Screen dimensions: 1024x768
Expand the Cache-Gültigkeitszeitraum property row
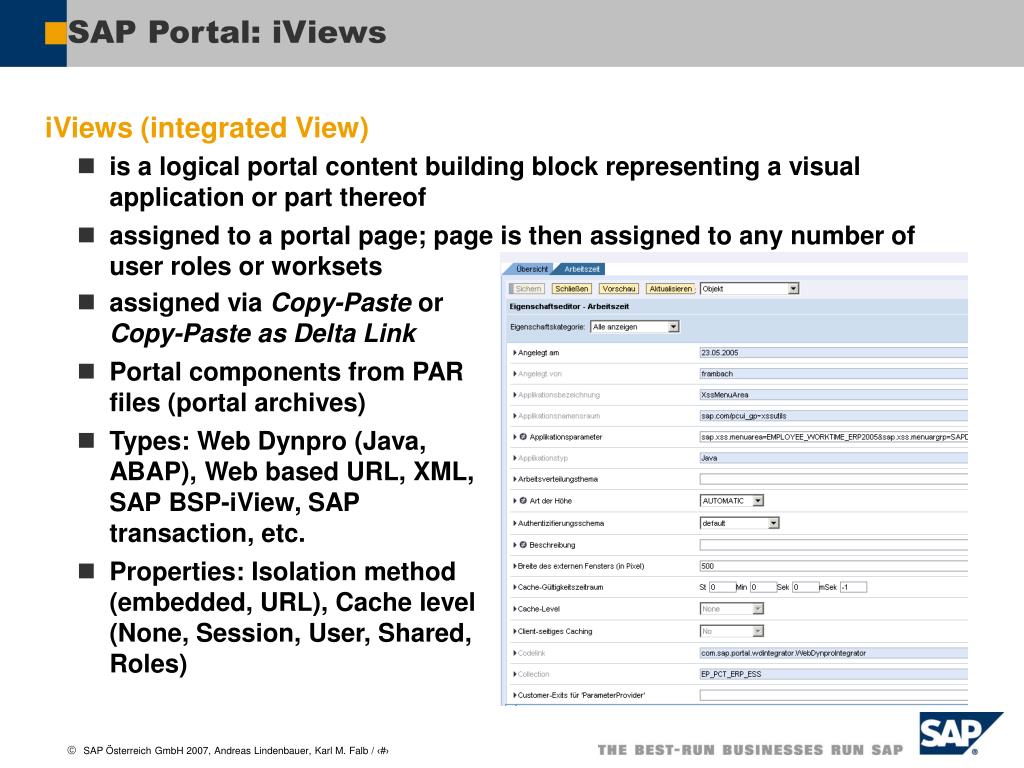click(515, 587)
